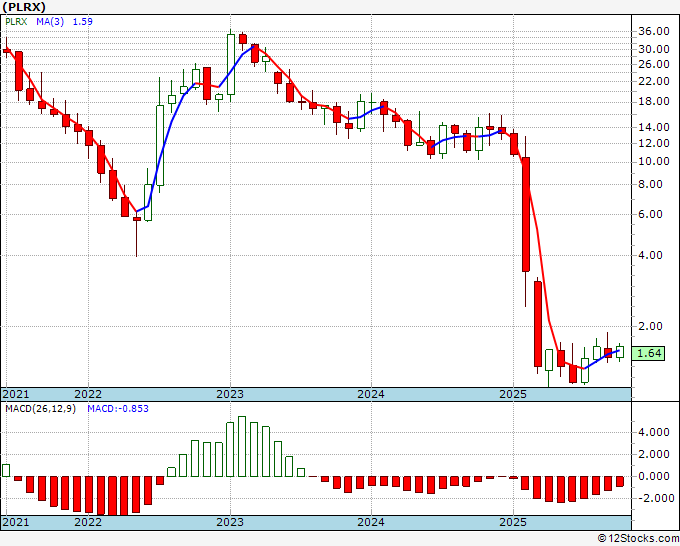The image size is (680, 546).
Task: Click the 4.000 MACD axis label
Action: coord(654,432)
